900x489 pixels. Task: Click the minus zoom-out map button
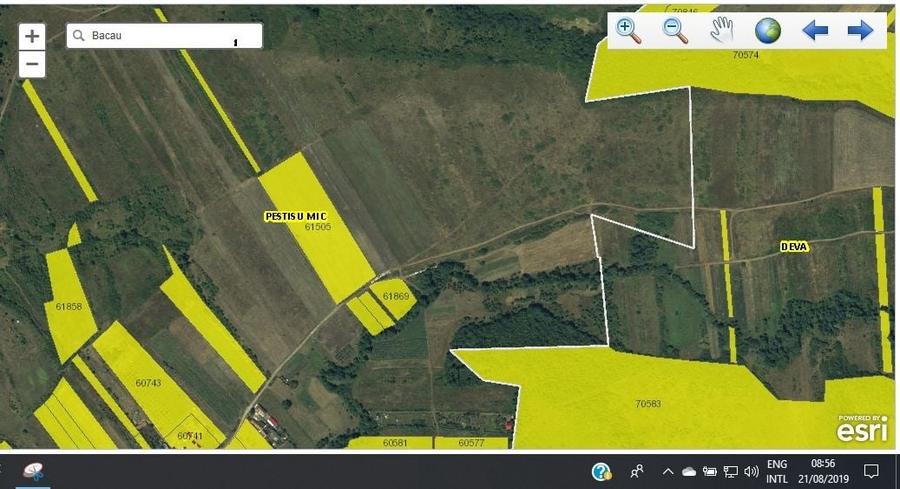32,64
